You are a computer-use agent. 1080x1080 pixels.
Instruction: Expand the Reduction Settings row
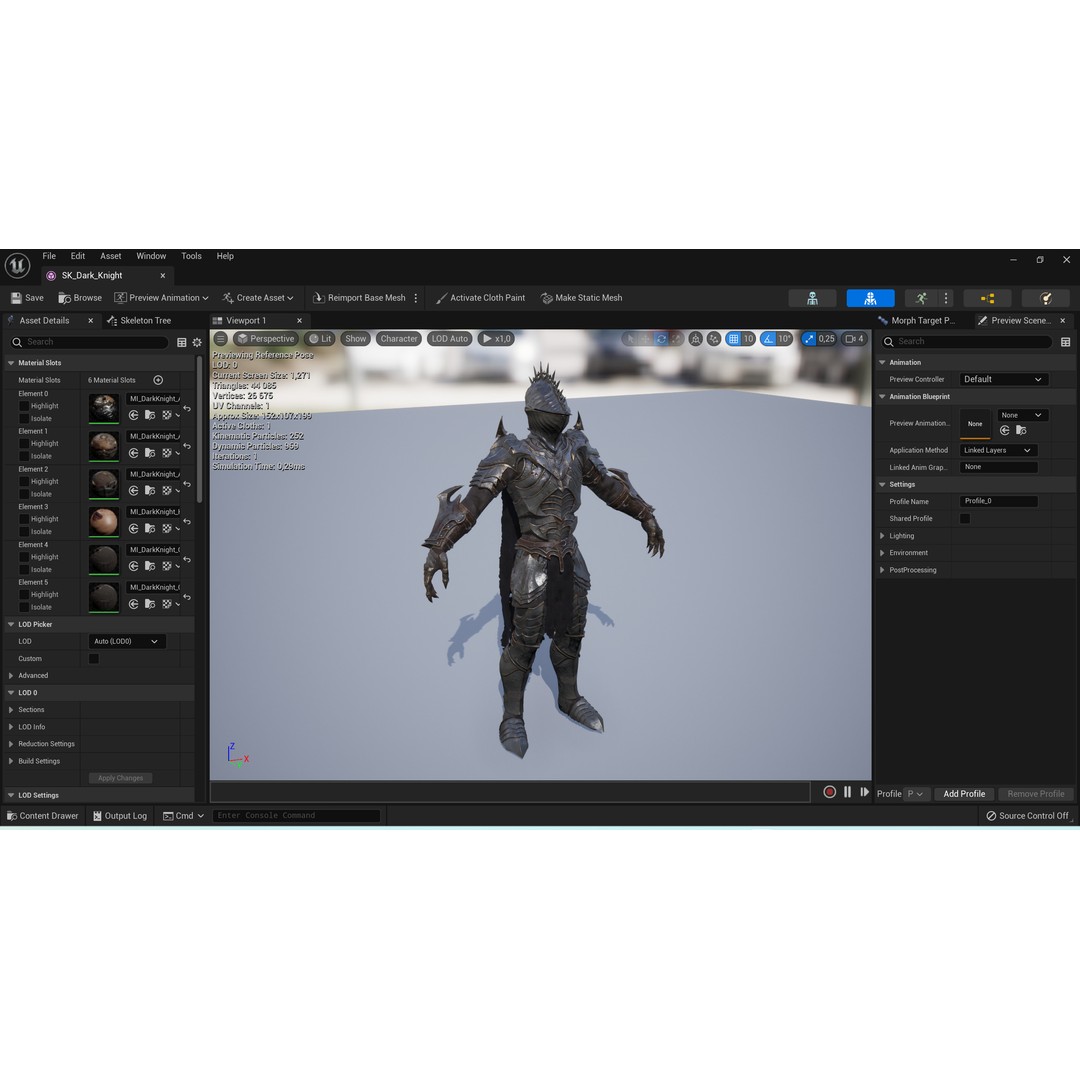click(11, 745)
